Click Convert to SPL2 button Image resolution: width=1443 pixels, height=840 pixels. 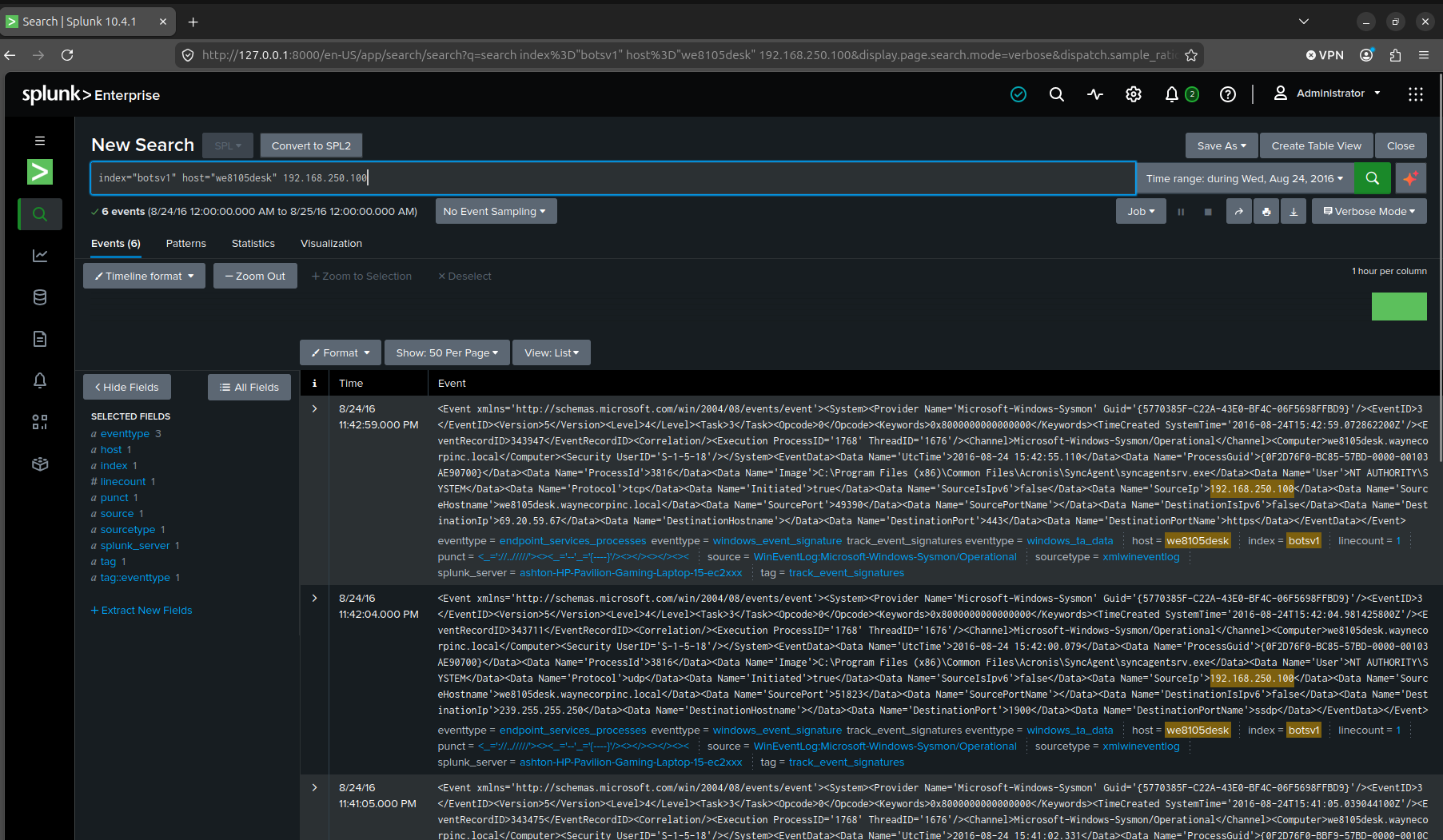(x=311, y=145)
